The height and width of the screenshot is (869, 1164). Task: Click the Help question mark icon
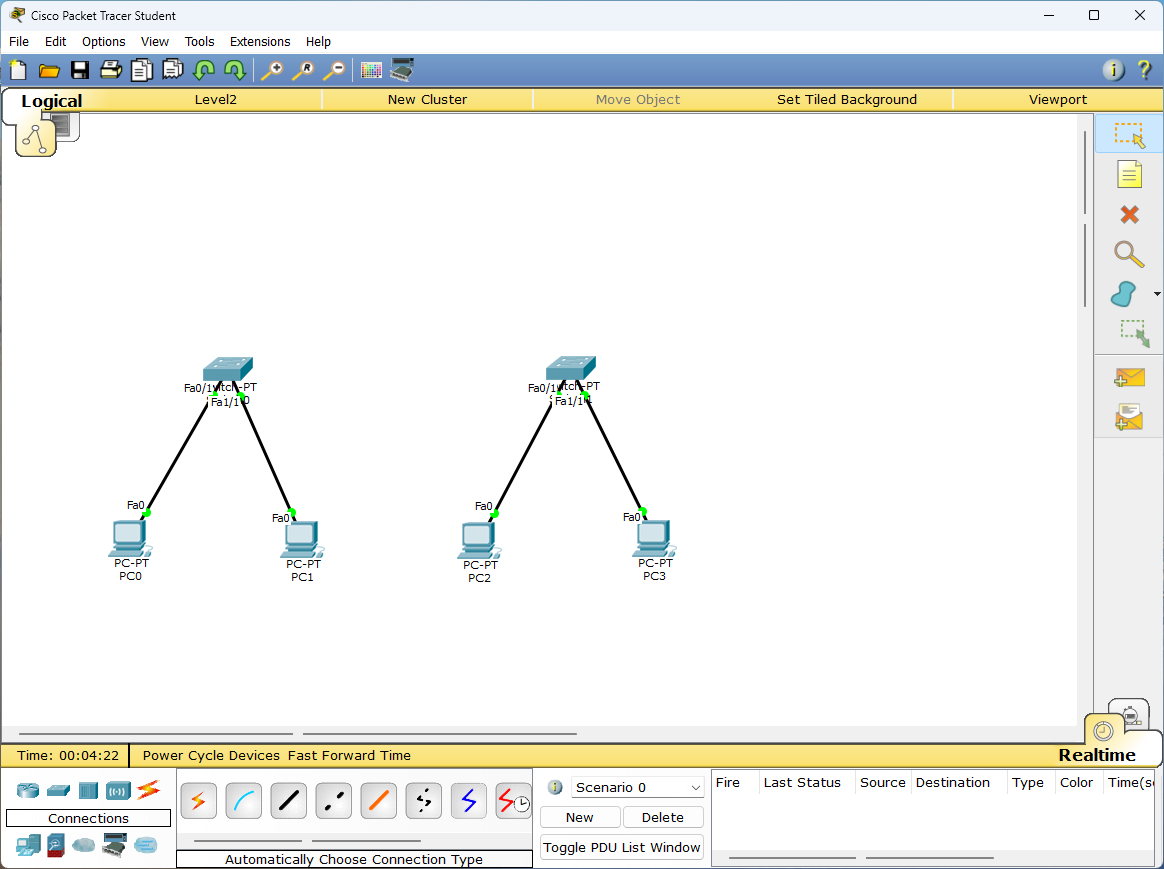tap(1144, 70)
